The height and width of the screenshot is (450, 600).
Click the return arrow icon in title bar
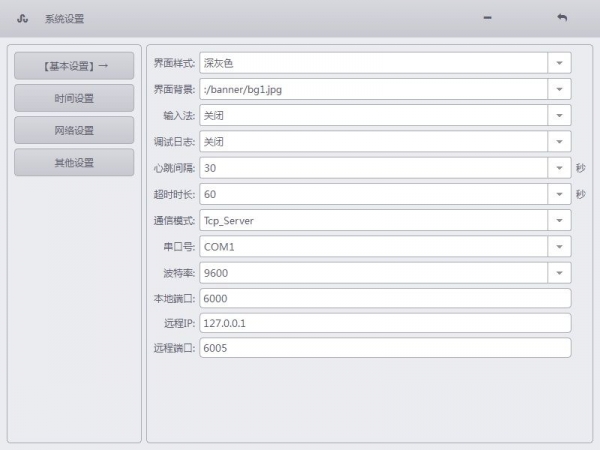coord(562,18)
